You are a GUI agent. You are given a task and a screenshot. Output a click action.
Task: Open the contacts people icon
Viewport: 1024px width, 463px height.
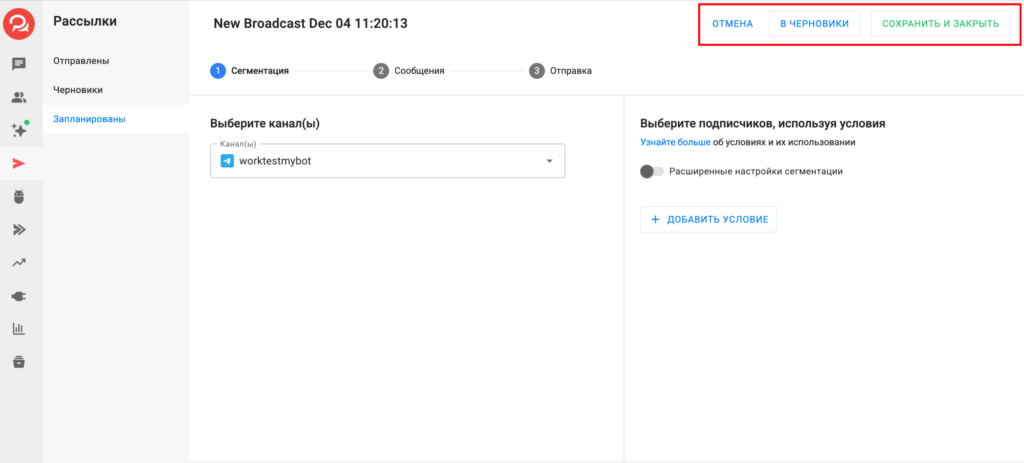pos(19,98)
